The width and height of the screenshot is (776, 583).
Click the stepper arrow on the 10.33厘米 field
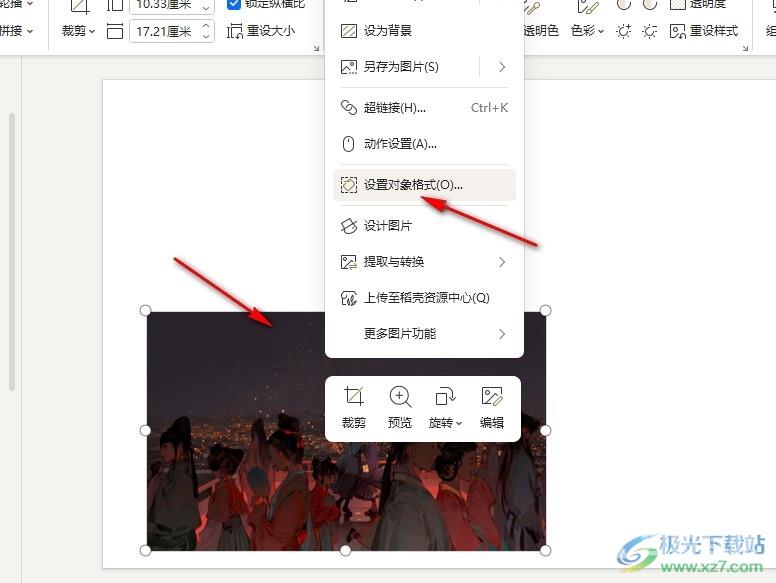pyautogui.click(x=206, y=6)
